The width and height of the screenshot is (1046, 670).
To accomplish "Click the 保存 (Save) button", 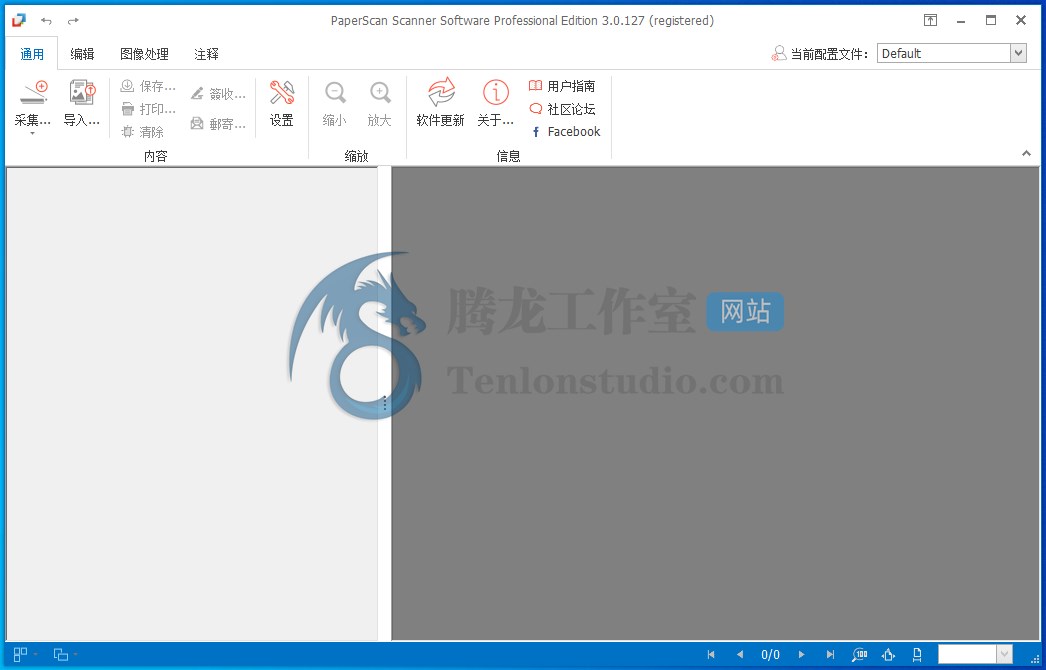I will click(148, 86).
